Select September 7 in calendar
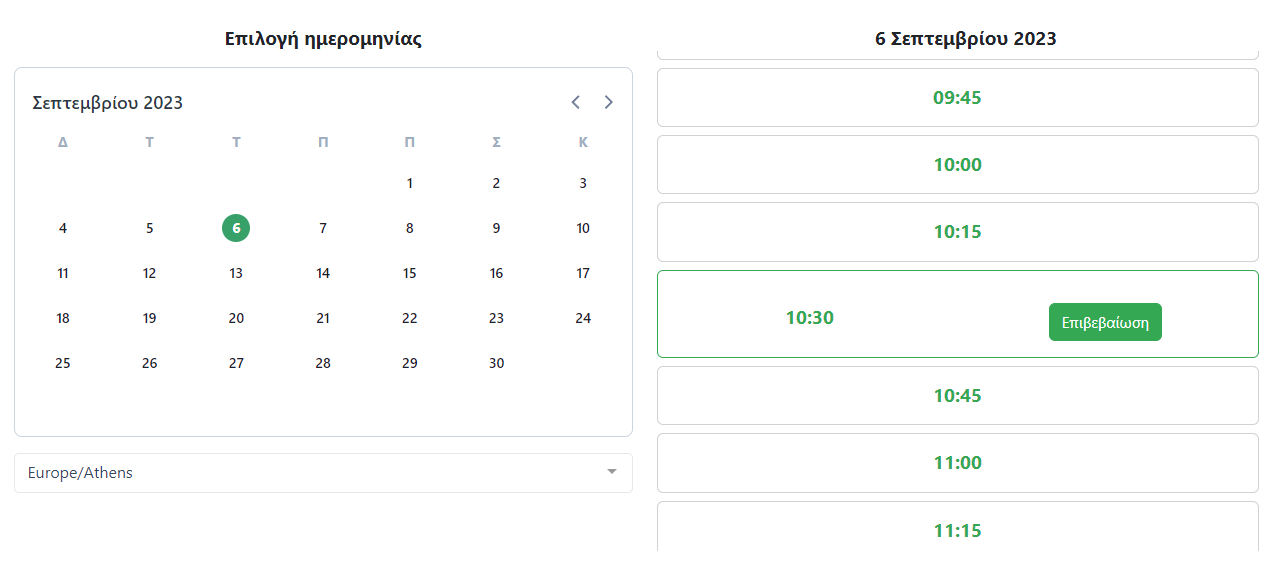Viewport: 1266px width, 568px height. click(x=323, y=228)
